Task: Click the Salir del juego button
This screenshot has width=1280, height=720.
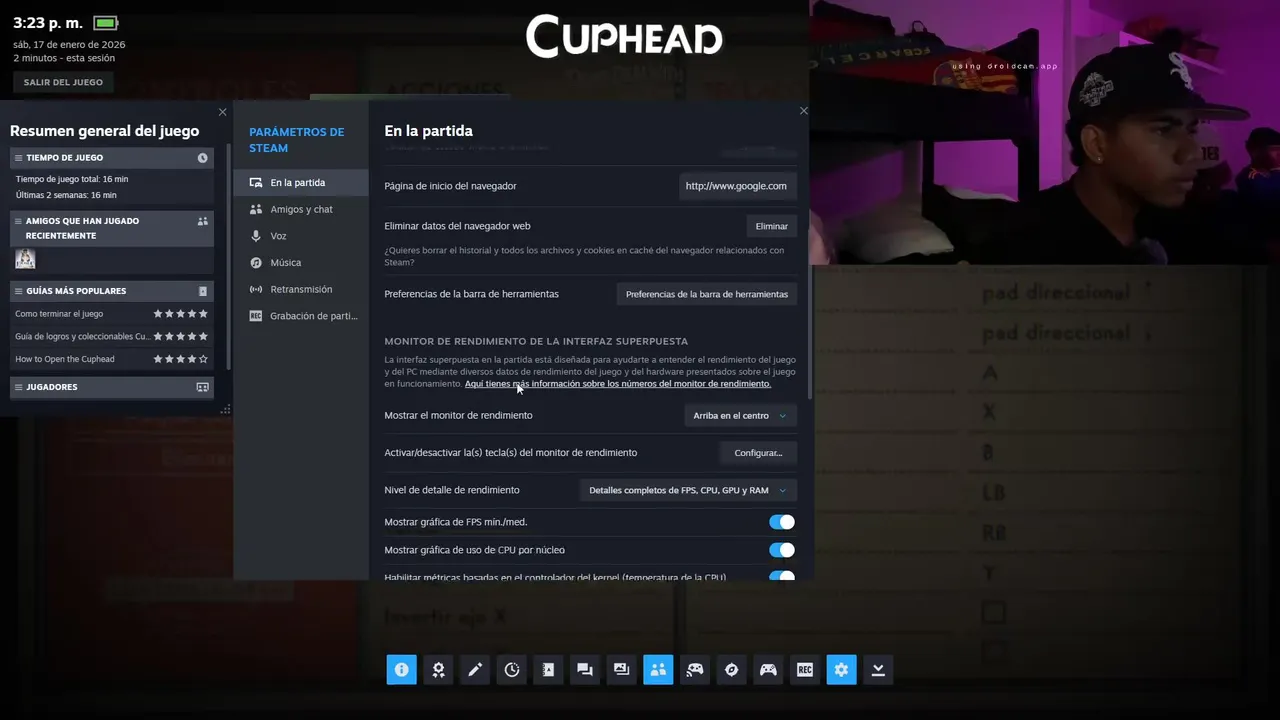Action: [63, 82]
